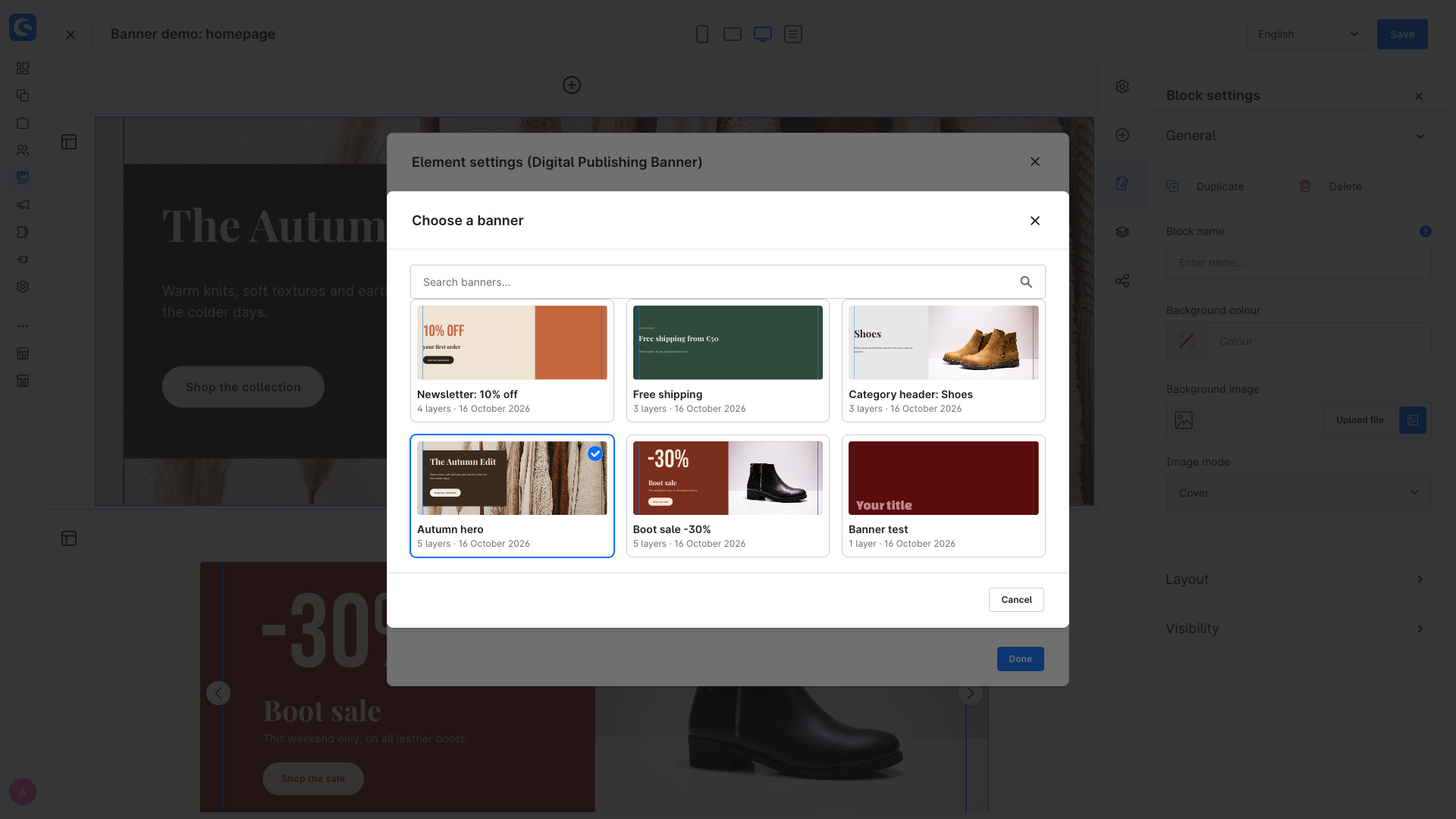Open media library icon next to Upload file
The image size is (1456, 819).
1412,420
